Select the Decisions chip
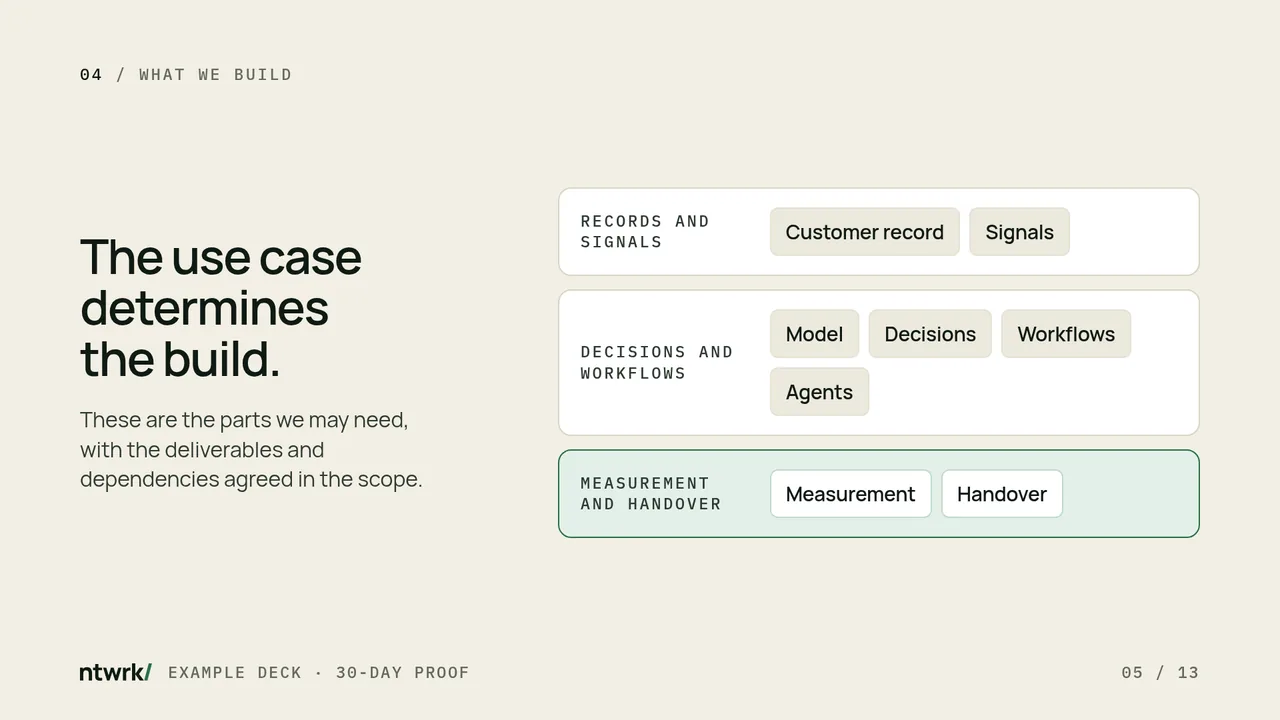 (930, 334)
